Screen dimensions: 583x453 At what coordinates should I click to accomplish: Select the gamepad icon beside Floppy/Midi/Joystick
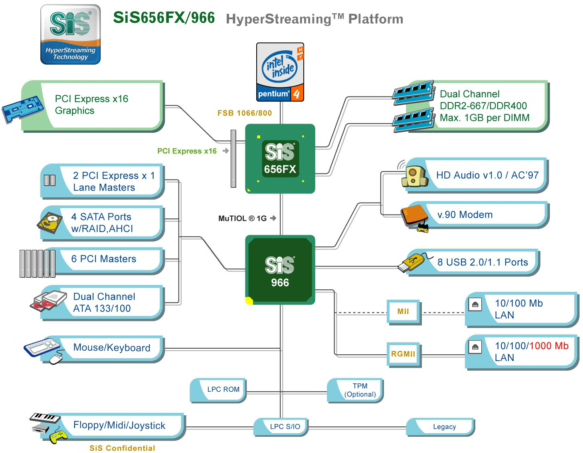(x=58, y=436)
